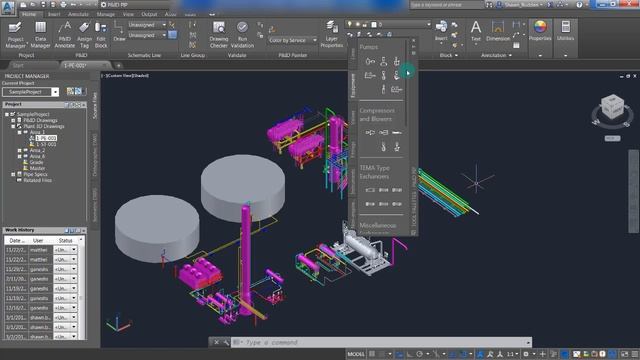Open the Project Manager ribbon button
The height and width of the screenshot is (360, 640).
point(16,35)
